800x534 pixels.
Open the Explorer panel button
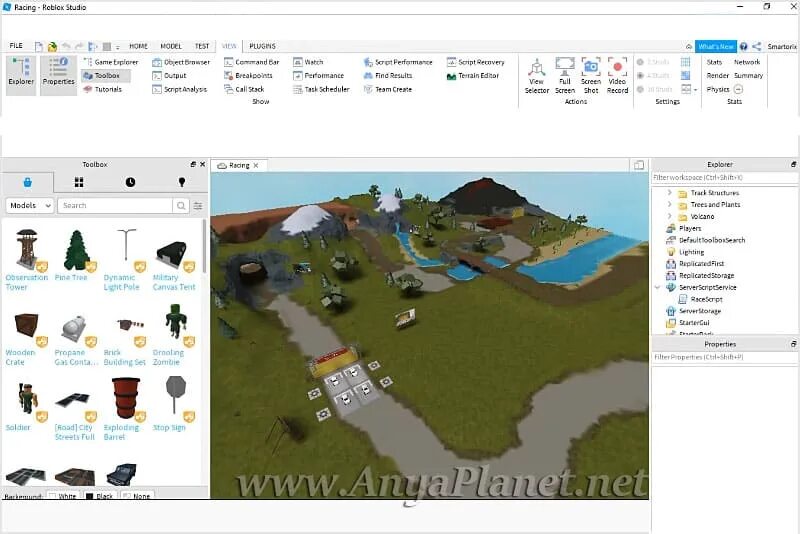[x=21, y=75]
